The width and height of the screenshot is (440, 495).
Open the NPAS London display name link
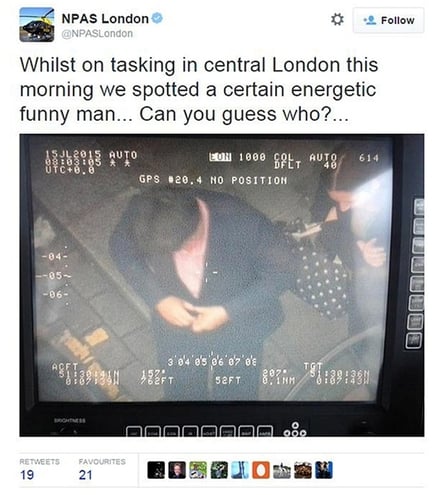tap(105, 18)
